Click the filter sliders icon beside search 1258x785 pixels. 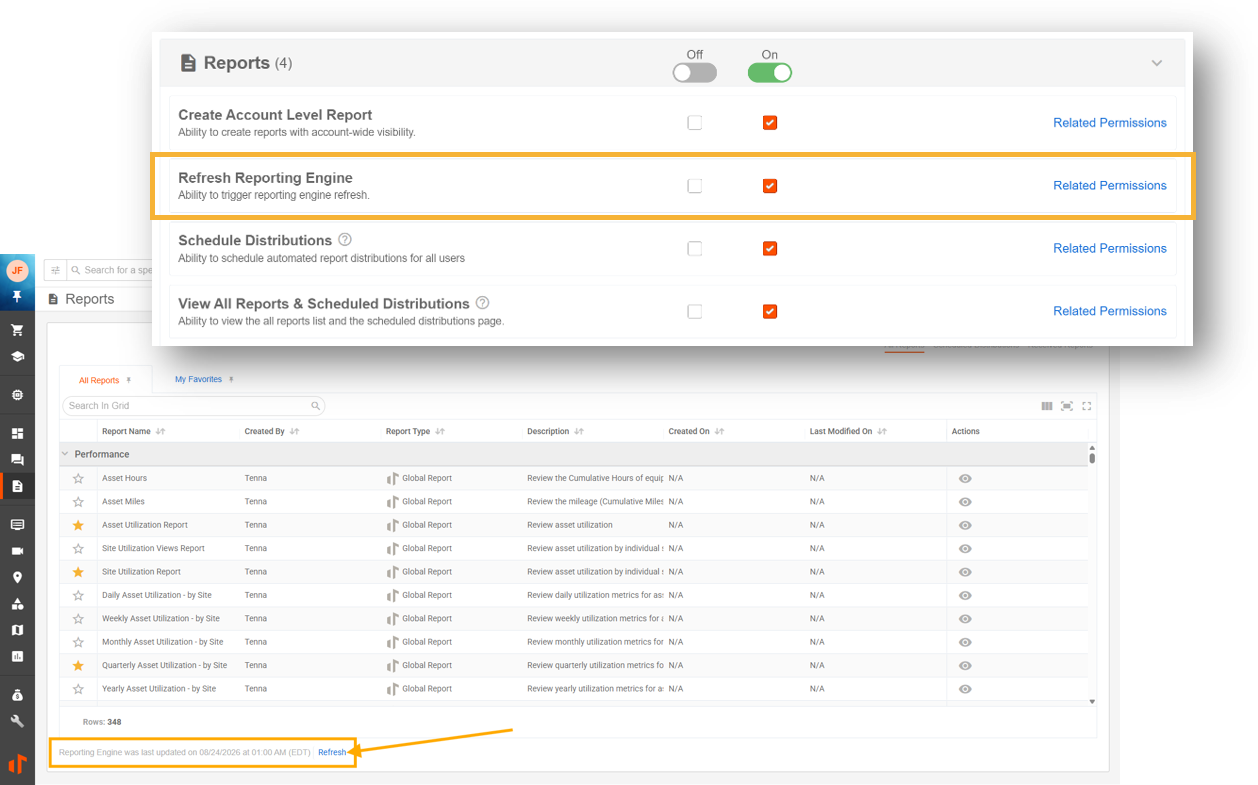(55, 270)
